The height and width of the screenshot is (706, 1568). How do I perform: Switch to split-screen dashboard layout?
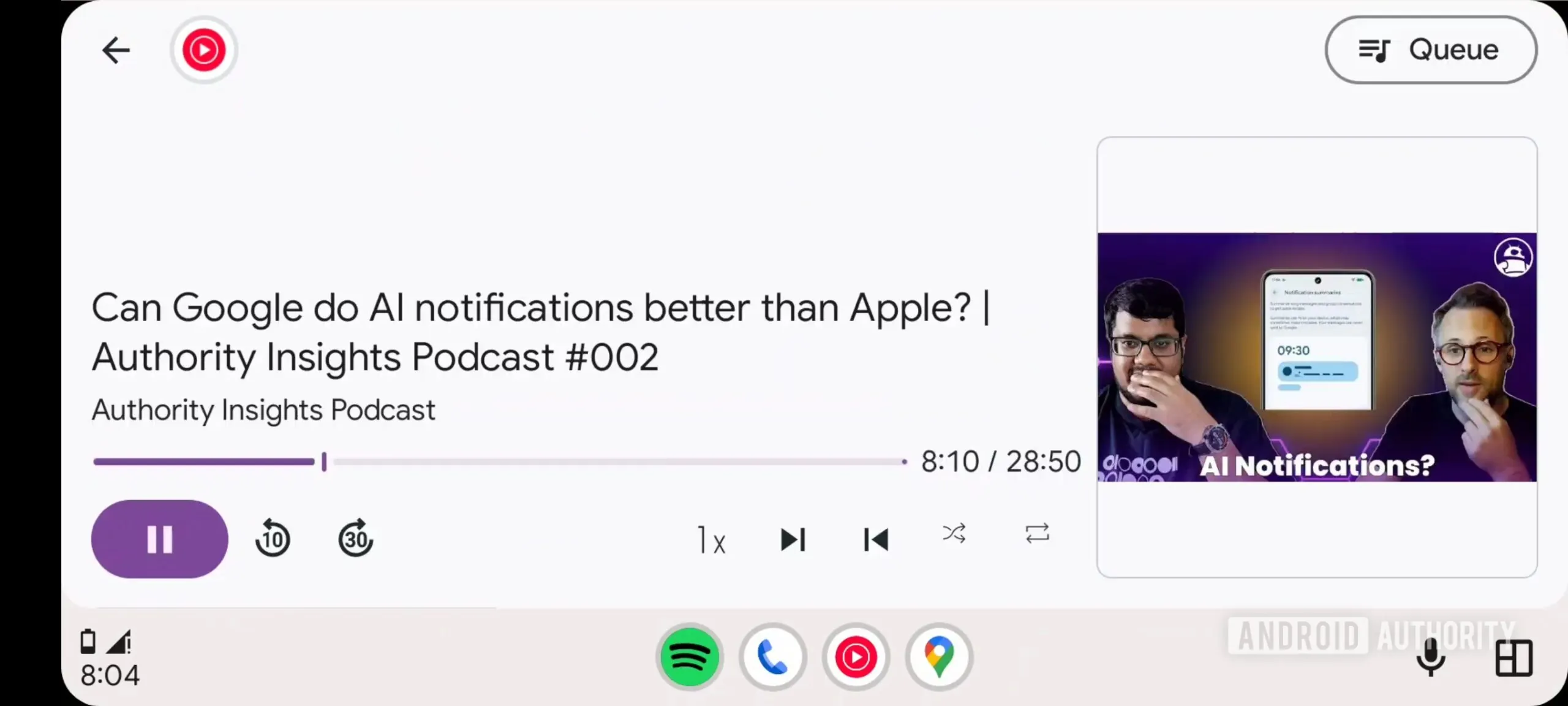click(1513, 658)
